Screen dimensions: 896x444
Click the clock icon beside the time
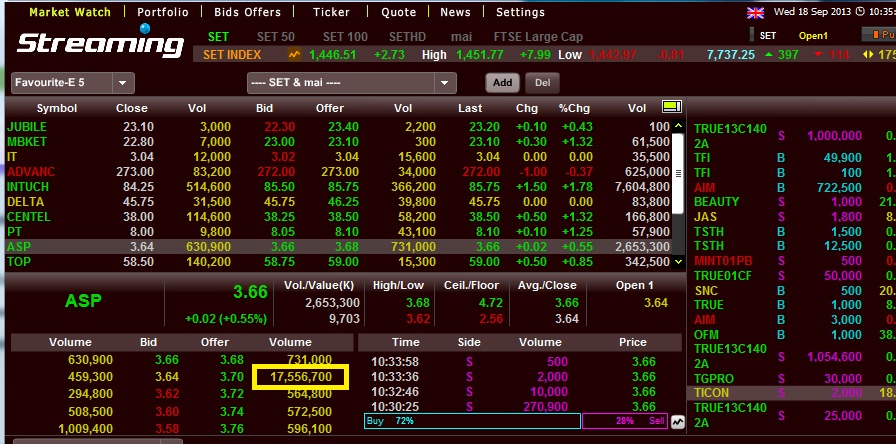point(861,11)
